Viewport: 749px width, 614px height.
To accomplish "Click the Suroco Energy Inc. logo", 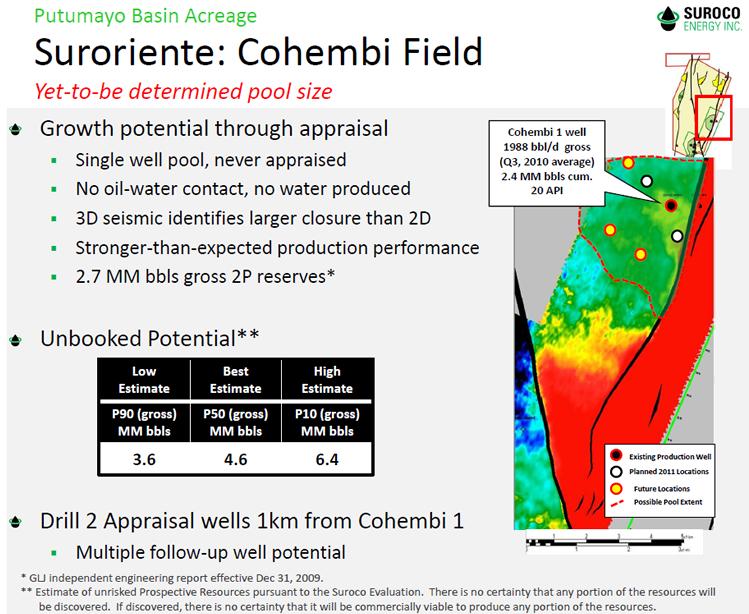I will tap(699, 19).
